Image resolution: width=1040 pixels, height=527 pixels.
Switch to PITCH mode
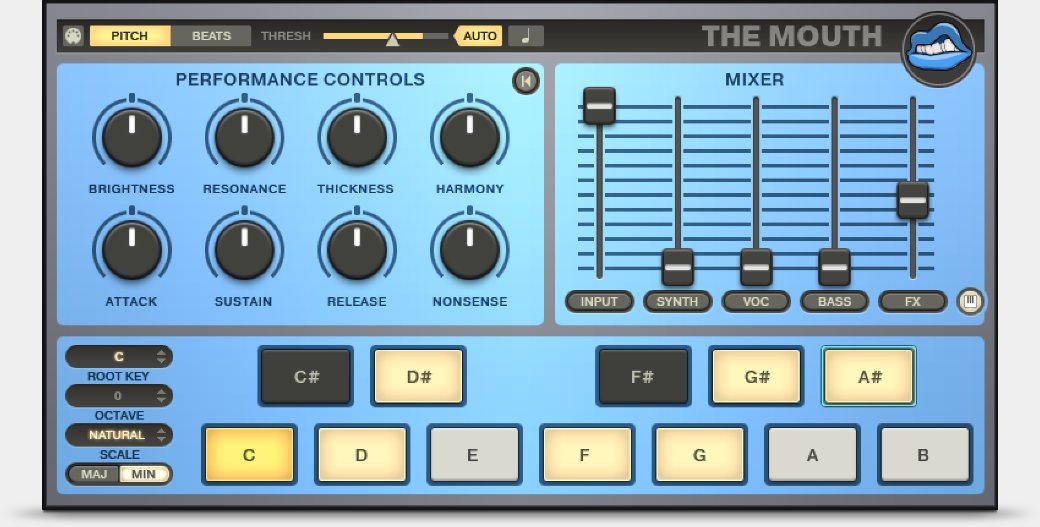(x=130, y=36)
